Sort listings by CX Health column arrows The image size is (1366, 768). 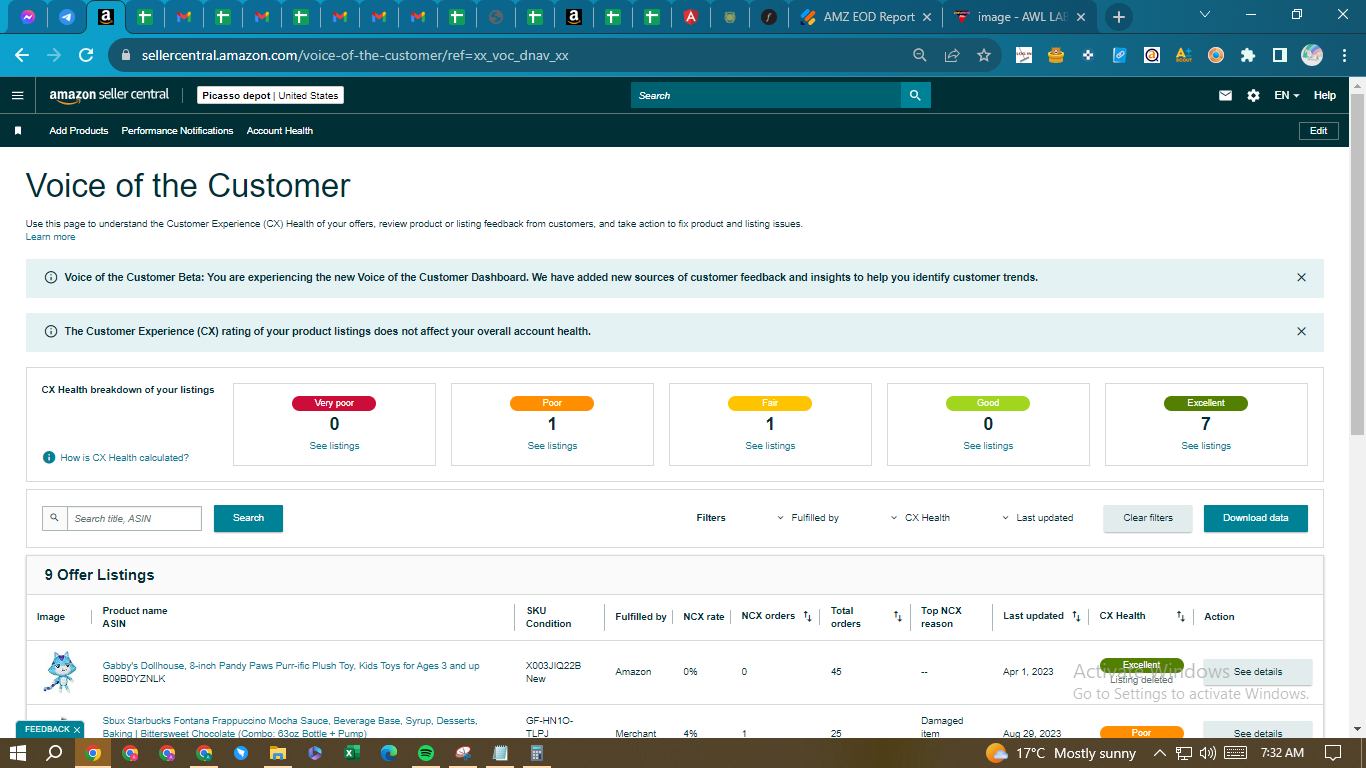[1181, 616]
